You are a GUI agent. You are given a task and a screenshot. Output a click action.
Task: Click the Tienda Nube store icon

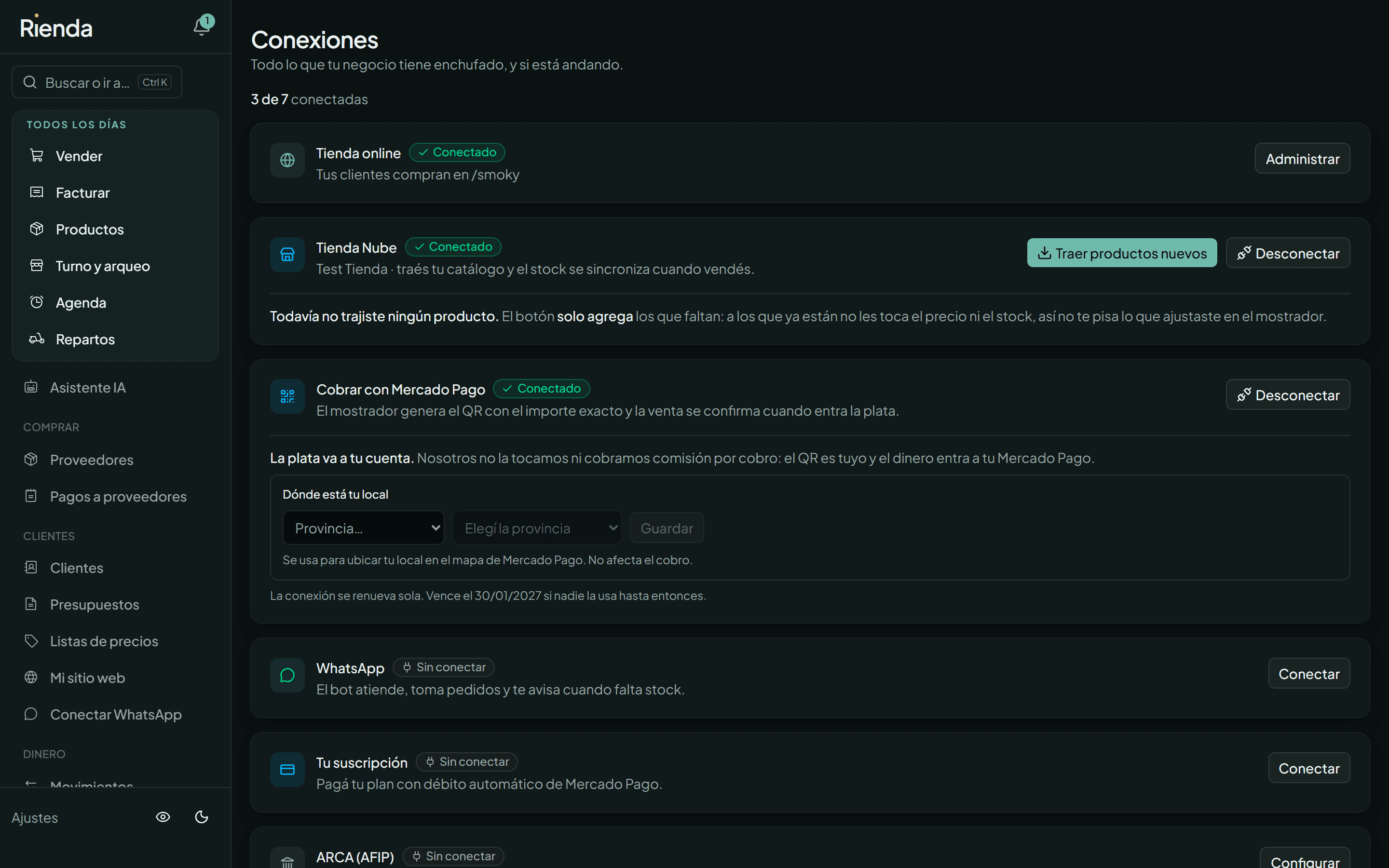pos(287,255)
